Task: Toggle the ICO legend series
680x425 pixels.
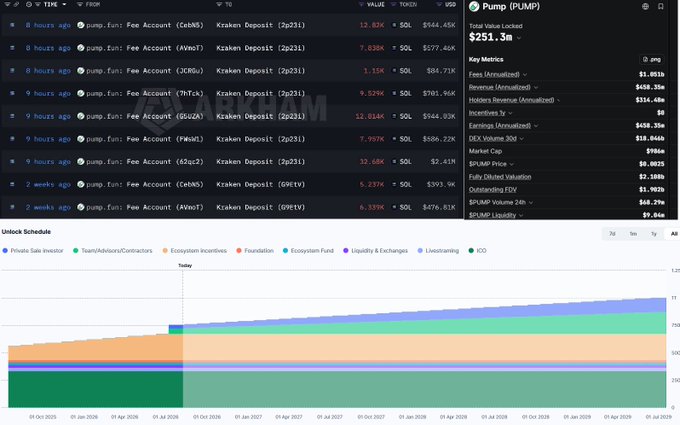Action: click(478, 251)
